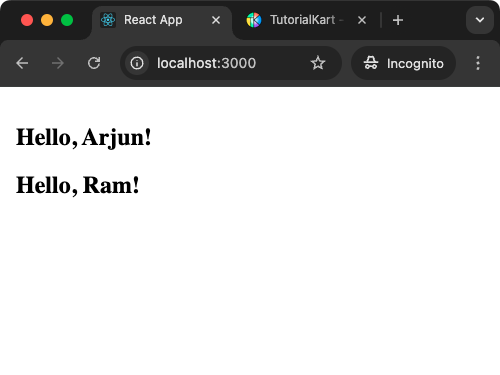Click the 'Hello, Arjun!' heading
Image resolution: width=500 pixels, height=375 pixels.
coord(84,137)
